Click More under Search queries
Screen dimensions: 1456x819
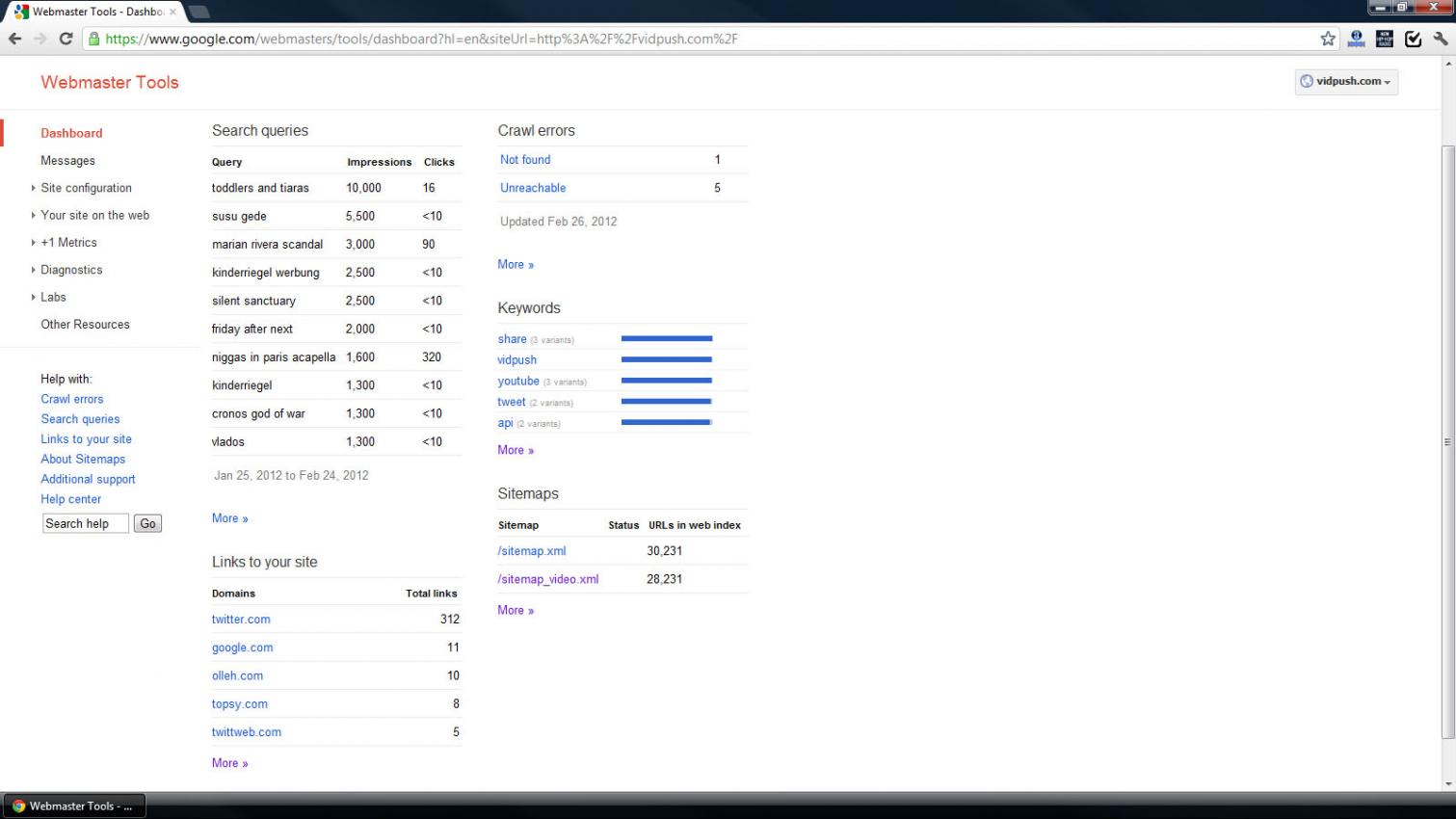230,518
